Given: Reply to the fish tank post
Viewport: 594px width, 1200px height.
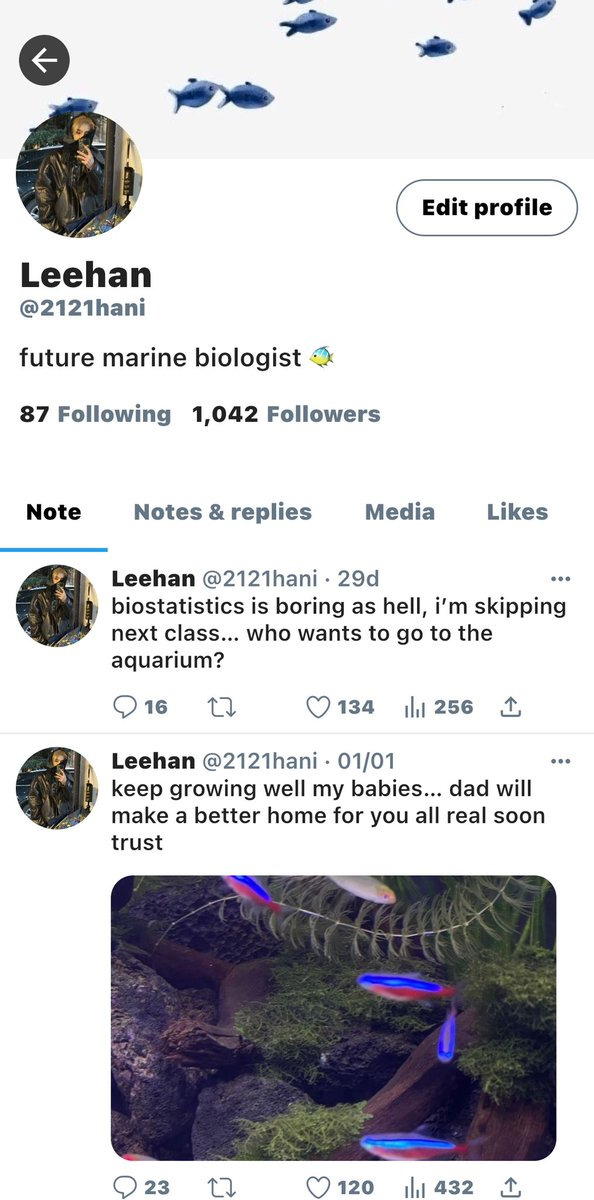Looking at the screenshot, I should click(141, 1187).
